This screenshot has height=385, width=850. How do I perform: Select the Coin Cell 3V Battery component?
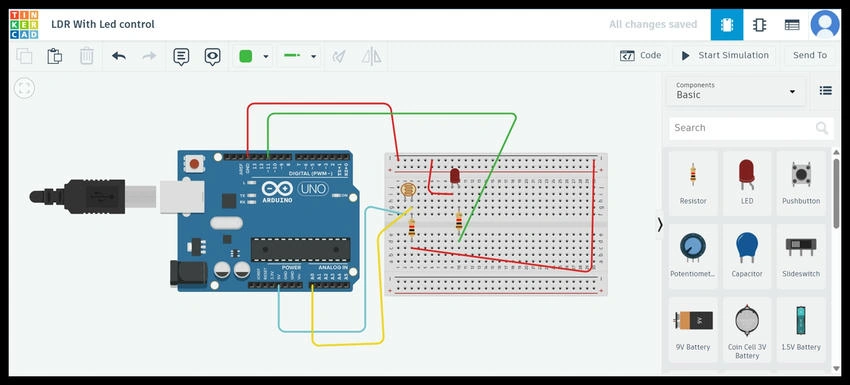point(747,330)
